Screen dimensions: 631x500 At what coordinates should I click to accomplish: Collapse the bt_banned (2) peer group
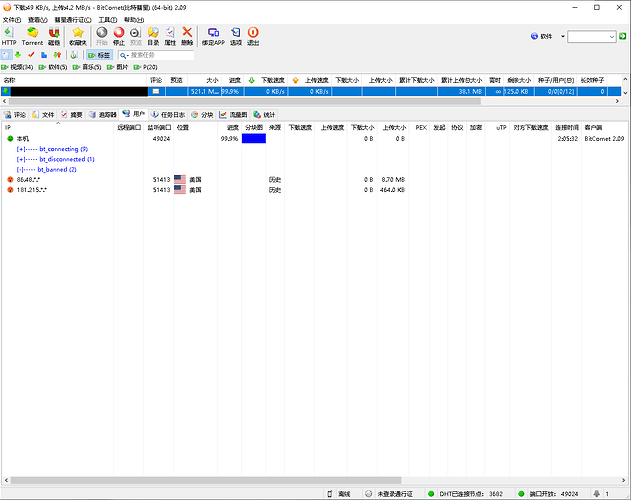pyautogui.click(x=22, y=169)
